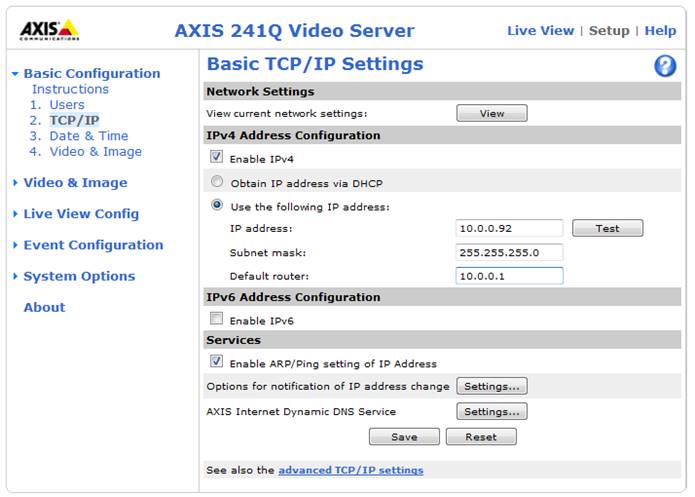Open the Live View page
Image resolution: width=695 pixels, height=497 pixels.
pos(540,31)
